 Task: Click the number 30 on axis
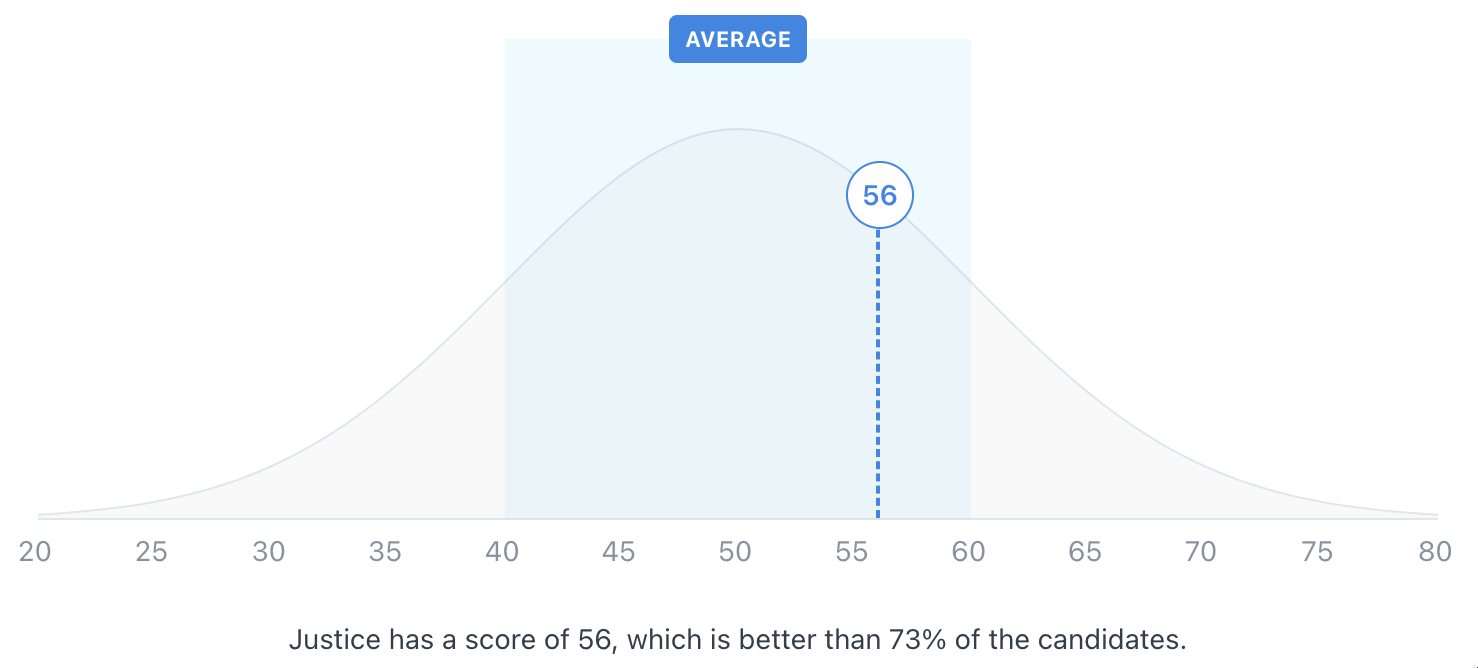pyautogui.click(x=269, y=552)
